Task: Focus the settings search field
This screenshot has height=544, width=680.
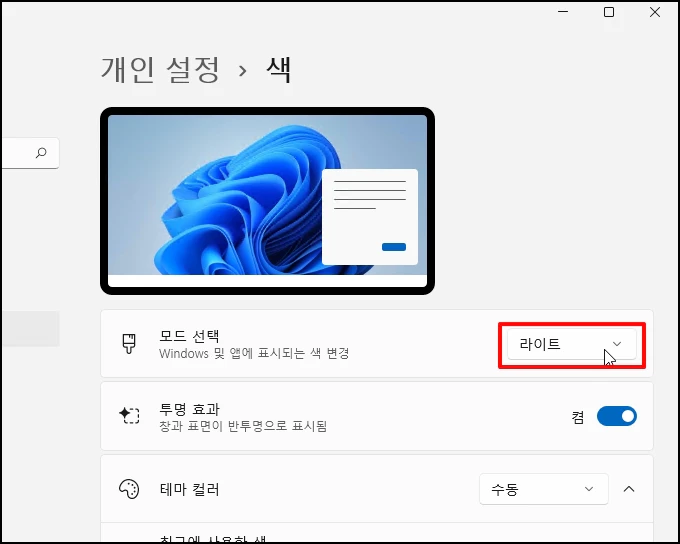Action: (x=30, y=153)
